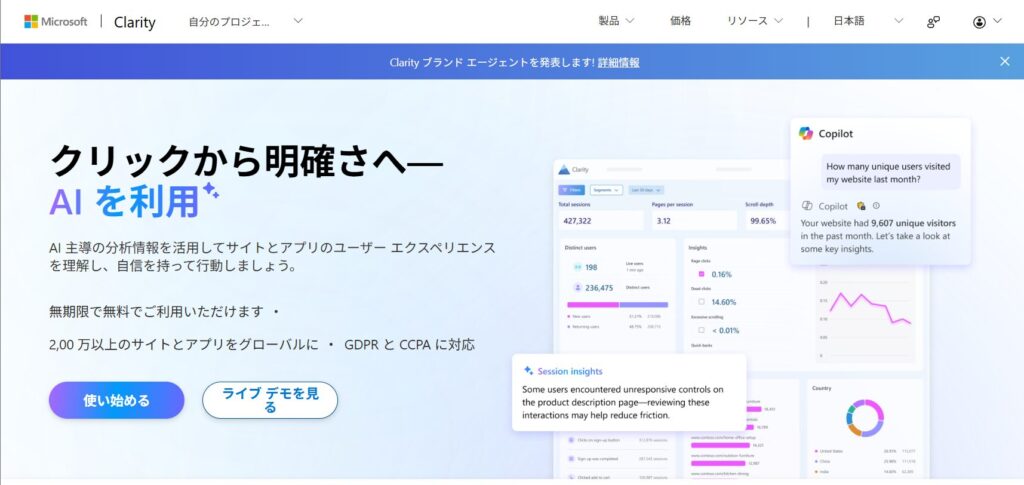This screenshot has height=485, width=1024.
Task: Expand the 自分のプロジェ… project dropdown
Action: pyautogui.click(x=246, y=22)
